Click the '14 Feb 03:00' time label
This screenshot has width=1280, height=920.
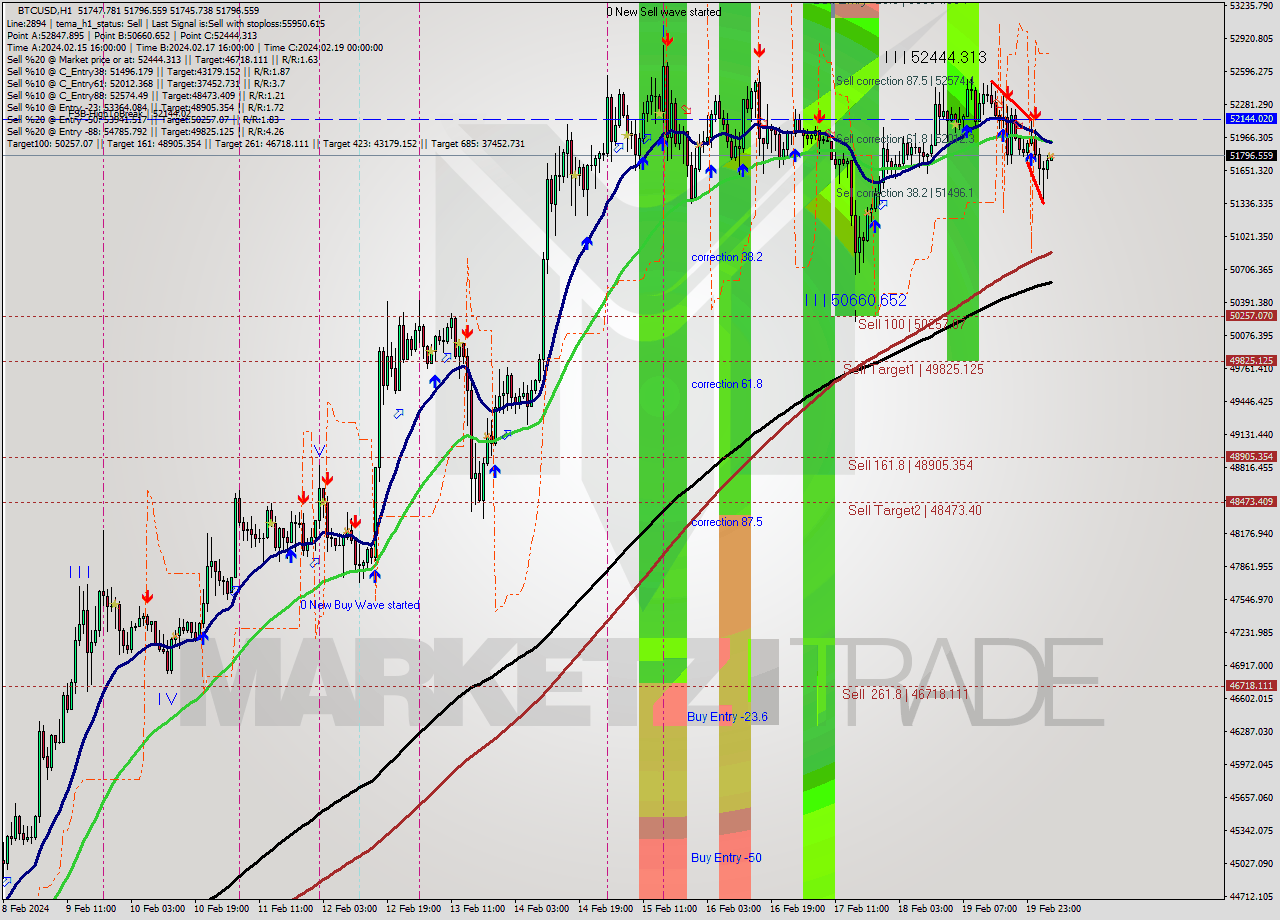point(542,910)
